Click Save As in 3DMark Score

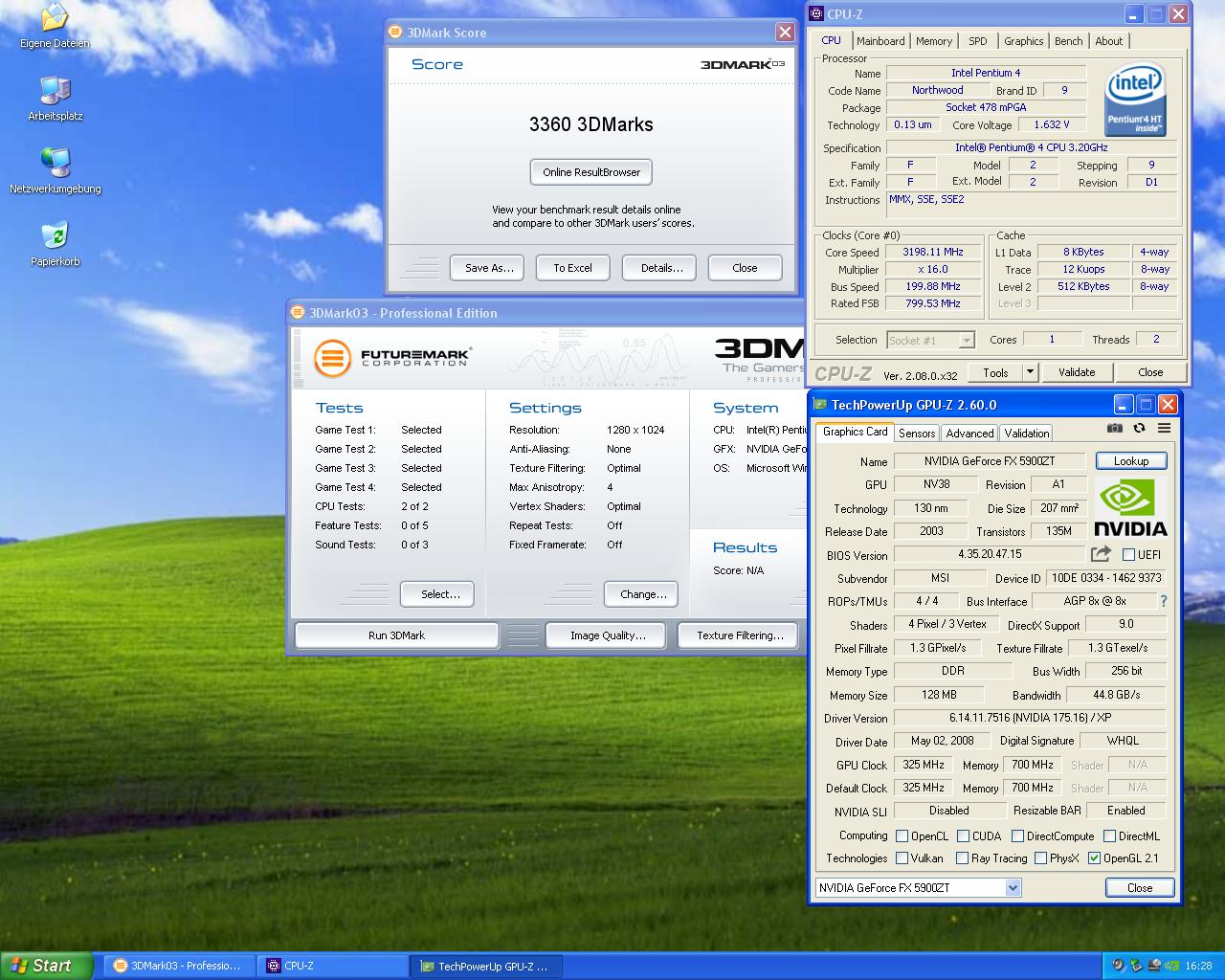[x=489, y=268]
